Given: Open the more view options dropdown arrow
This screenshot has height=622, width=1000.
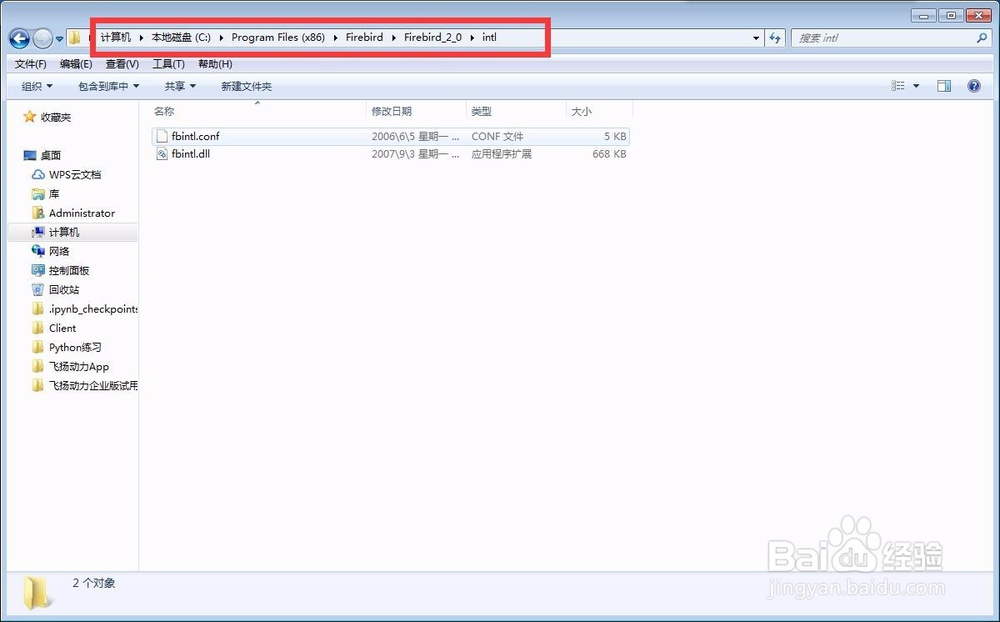Looking at the screenshot, I should [916, 86].
